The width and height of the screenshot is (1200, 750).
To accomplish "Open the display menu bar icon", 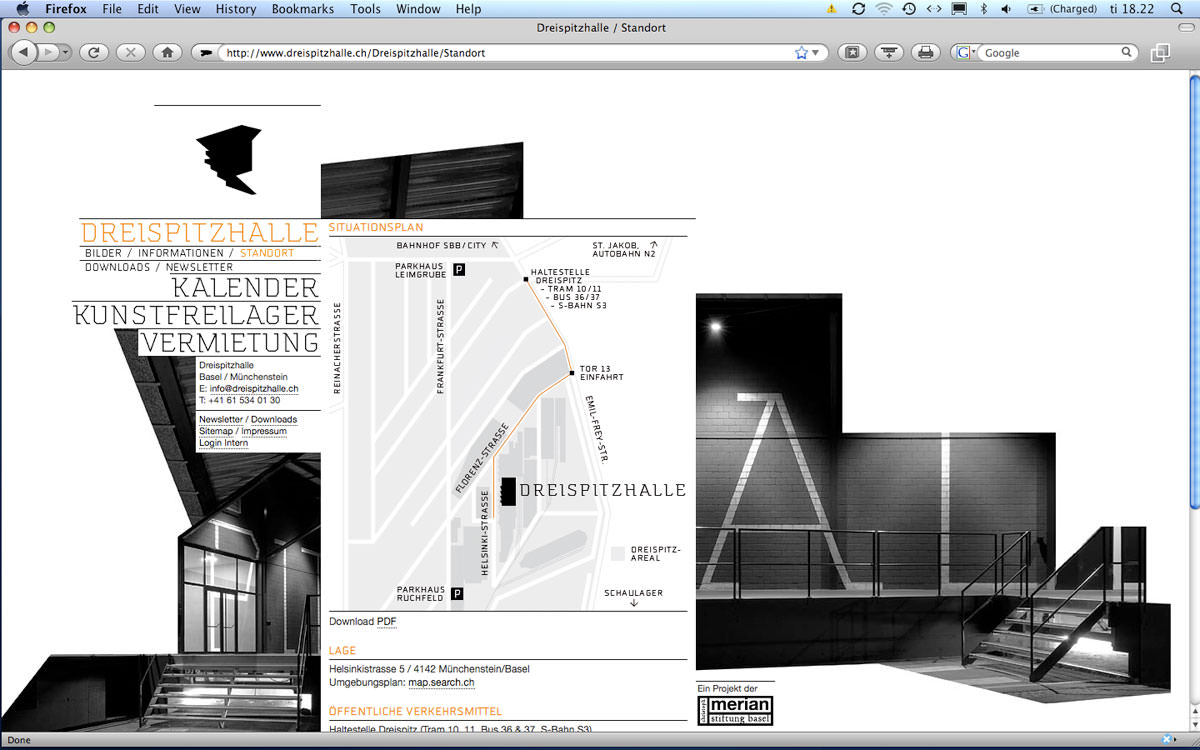I will 959,9.
